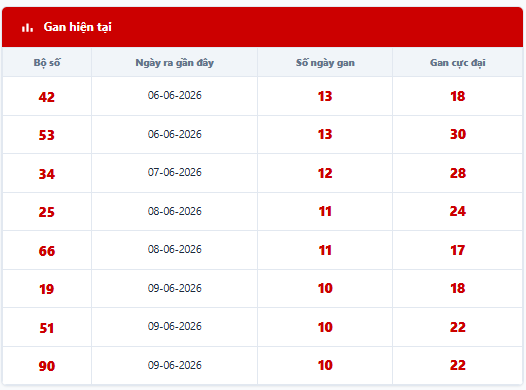The height and width of the screenshot is (390, 526).
Task: Click the 'Gan cực đại' column header
Action: click(458, 63)
